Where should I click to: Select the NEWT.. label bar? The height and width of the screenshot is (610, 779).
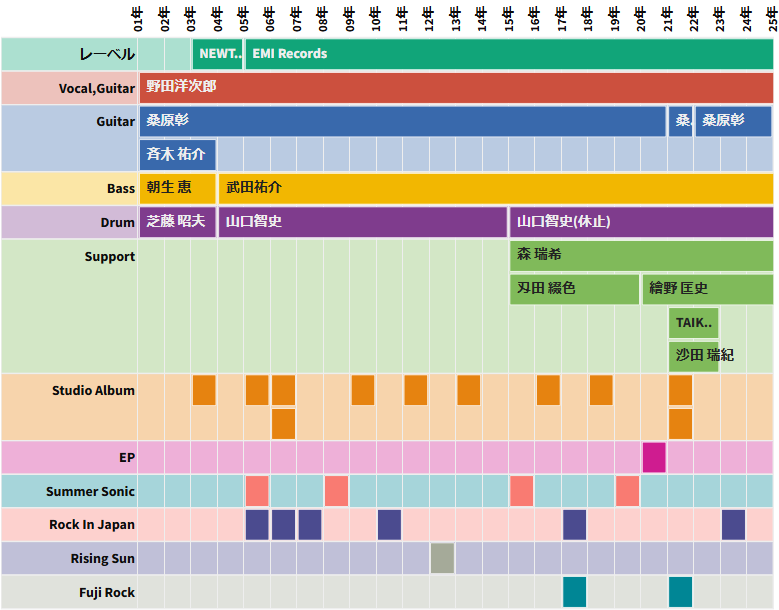(x=217, y=54)
